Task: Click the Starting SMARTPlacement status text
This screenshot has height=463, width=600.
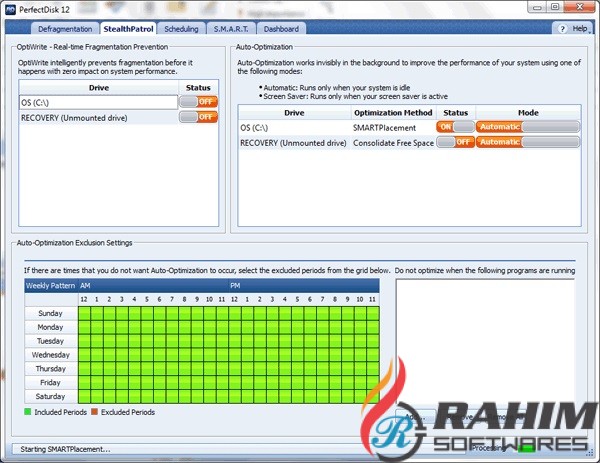Action: (x=65, y=449)
